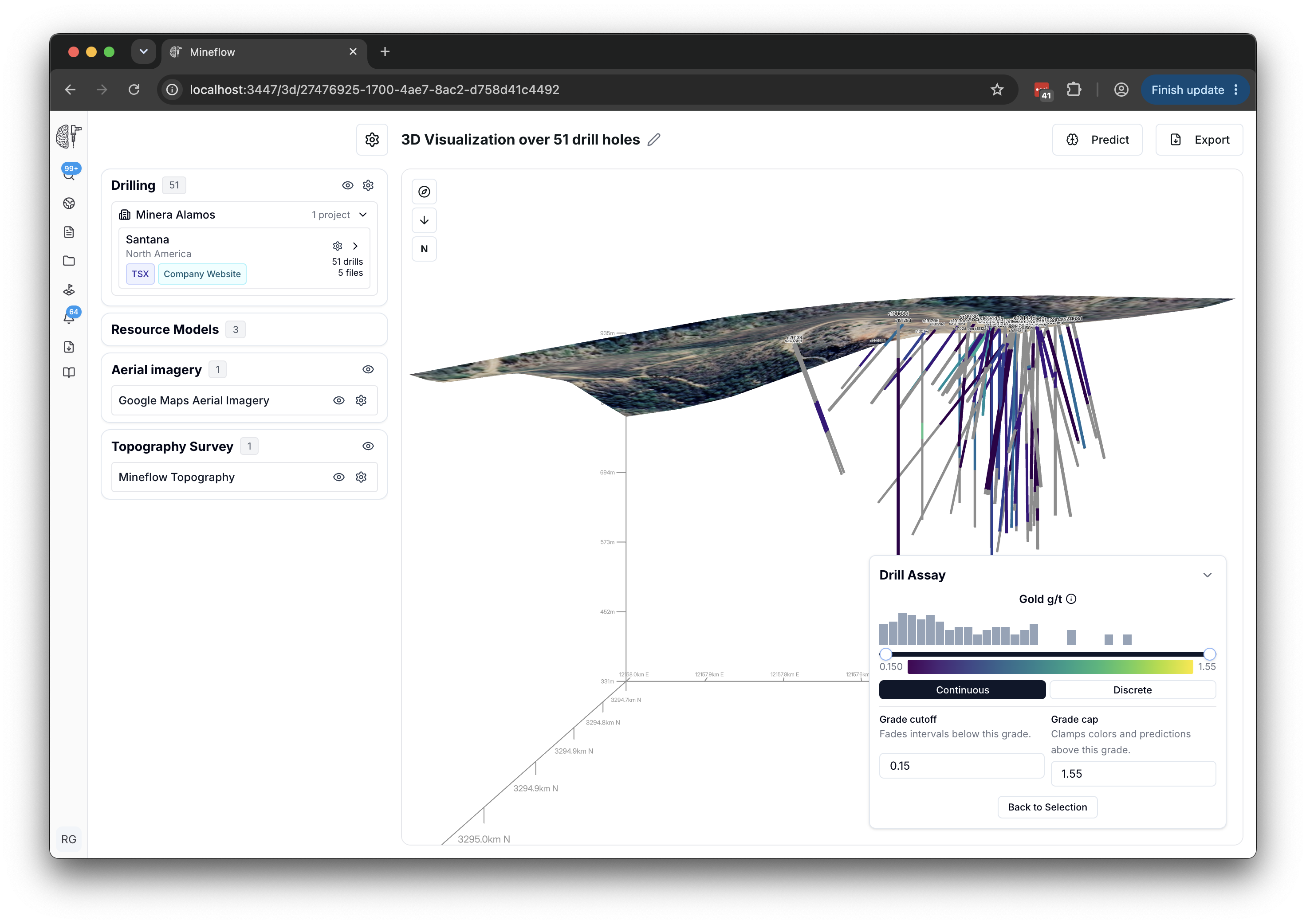Open the Company Website link
This screenshot has width=1306, height=924.
202,274
